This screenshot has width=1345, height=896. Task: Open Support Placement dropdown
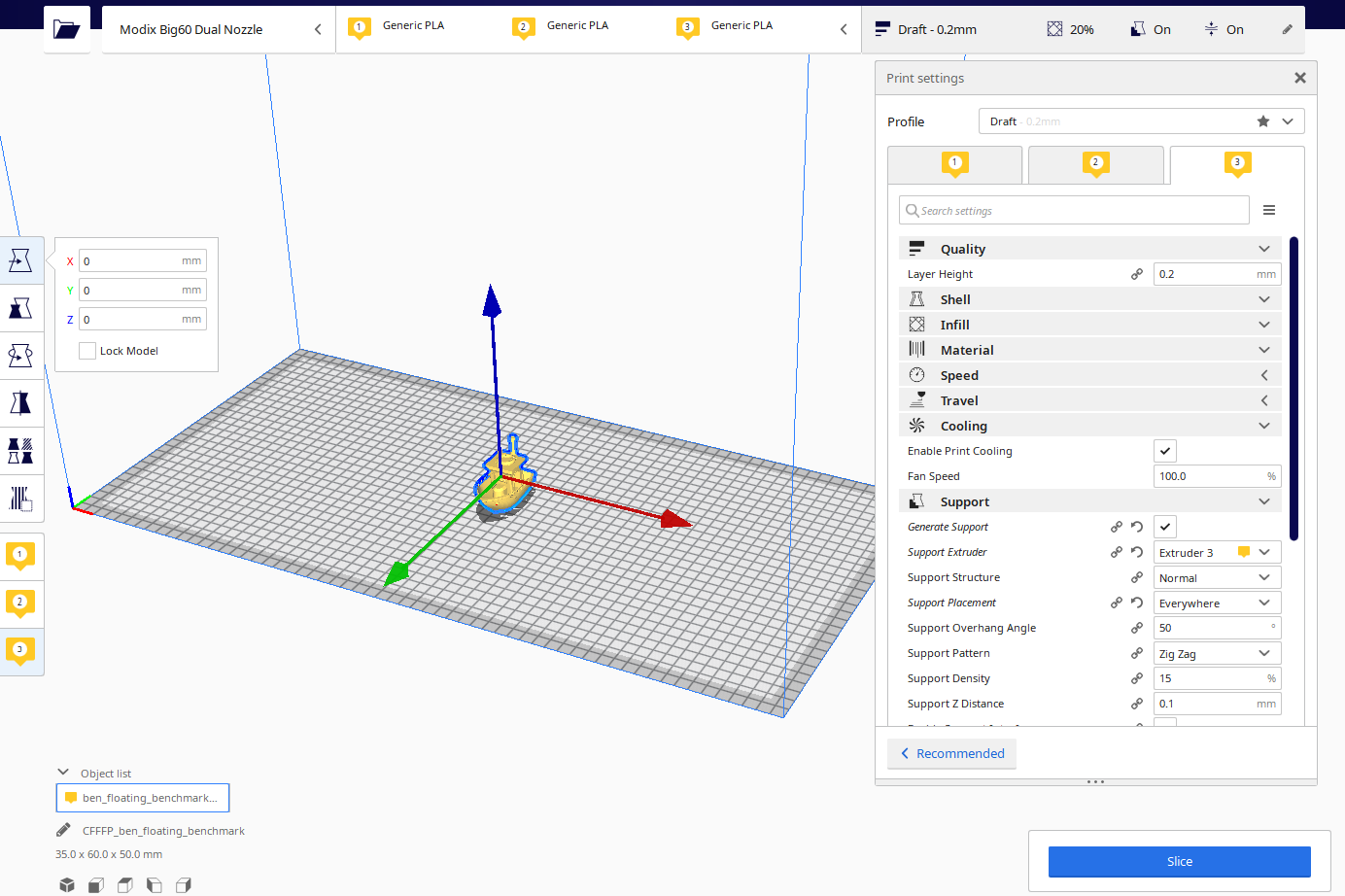pos(1217,603)
